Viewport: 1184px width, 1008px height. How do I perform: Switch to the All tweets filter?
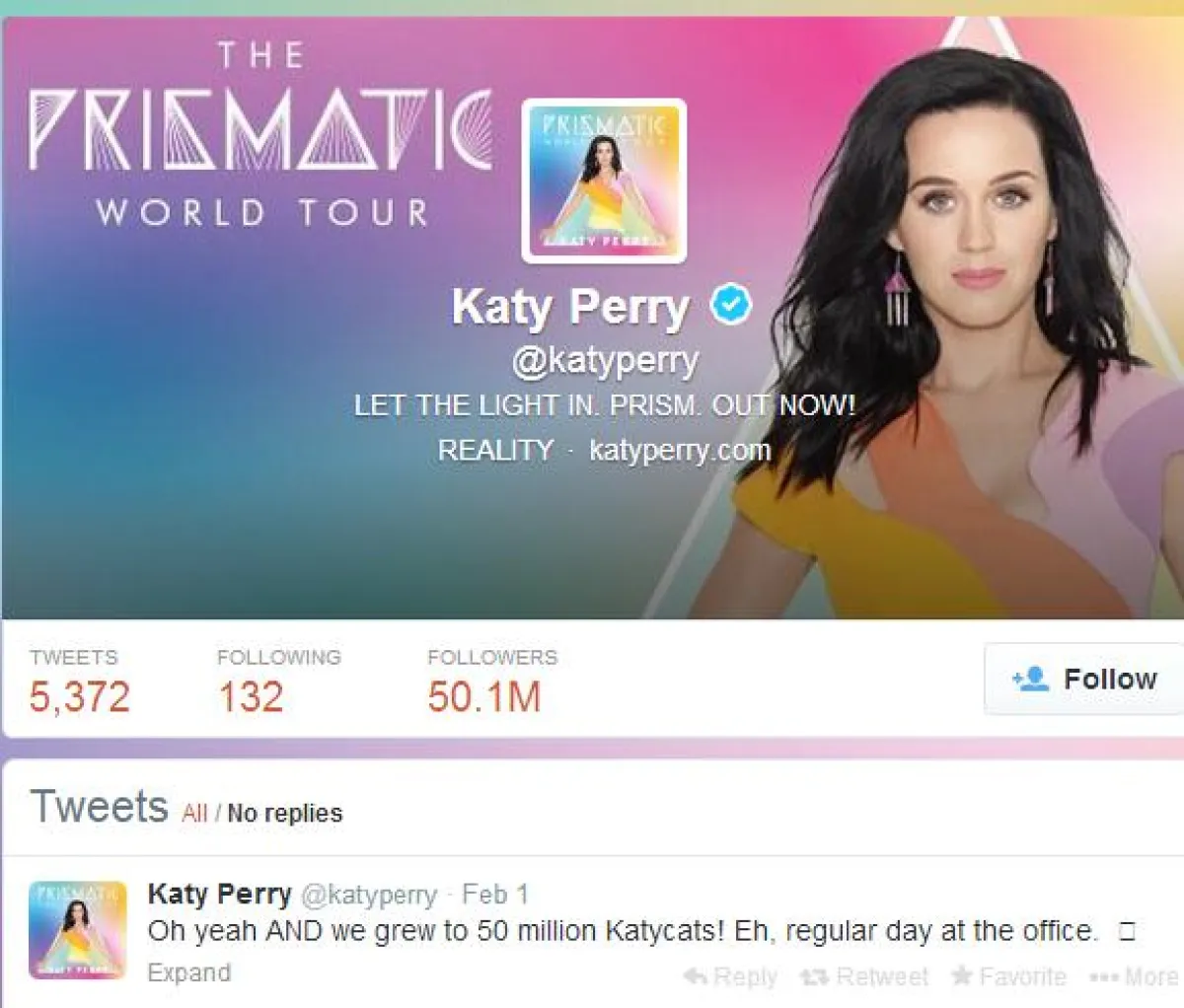[x=194, y=814]
